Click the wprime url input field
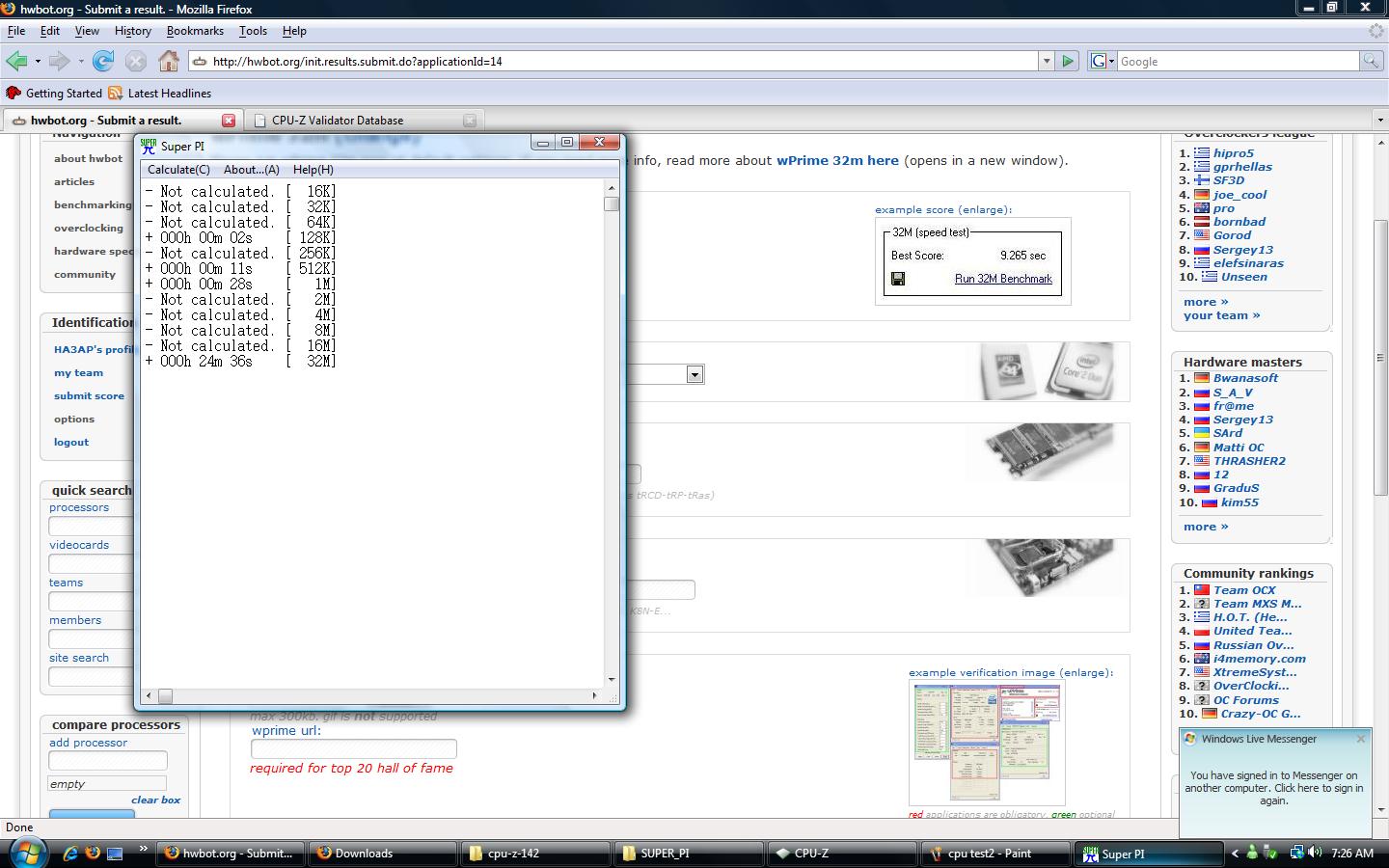This screenshot has height=868, width=1389. 353,748
